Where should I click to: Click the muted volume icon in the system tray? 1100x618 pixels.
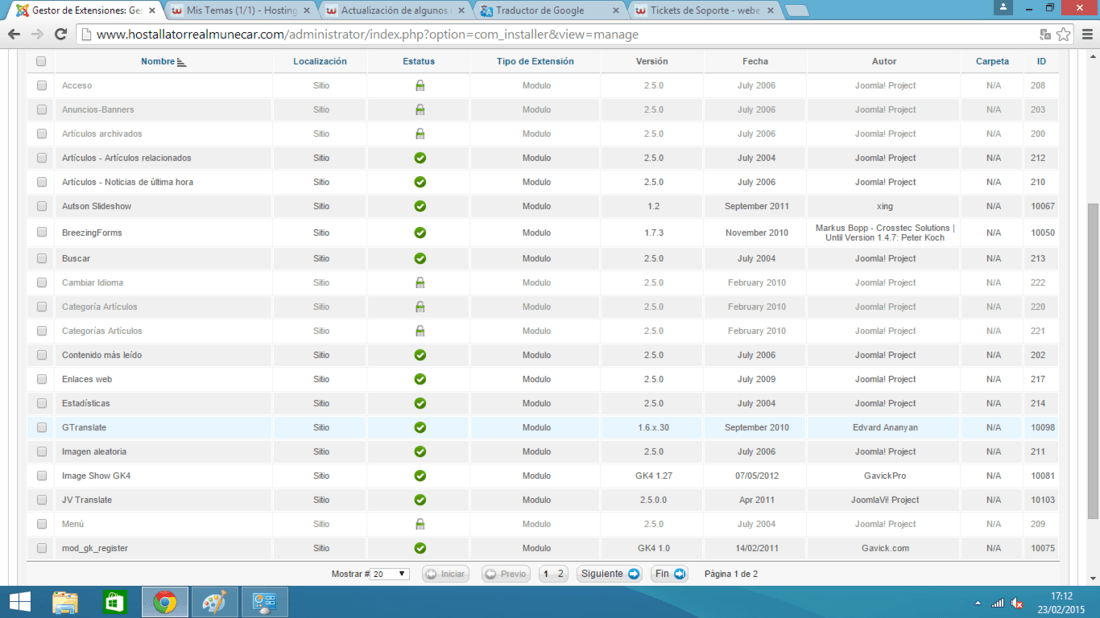click(x=1017, y=603)
